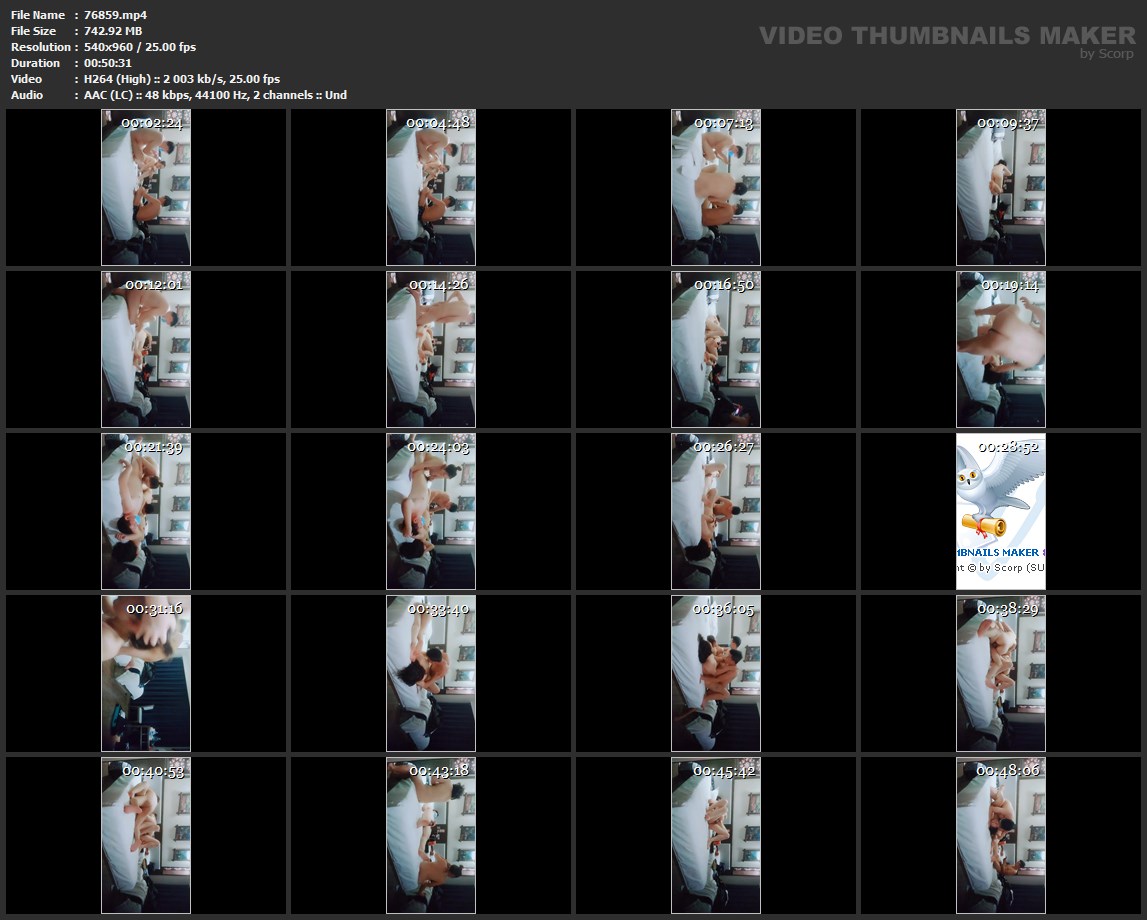The image size is (1147, 920).
Task: Click the Video codec H264 info line
Action: tap(182, 79)
